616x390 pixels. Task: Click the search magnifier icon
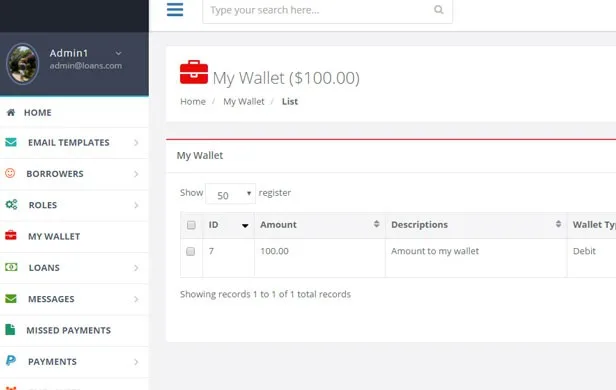tap(438, 9)
